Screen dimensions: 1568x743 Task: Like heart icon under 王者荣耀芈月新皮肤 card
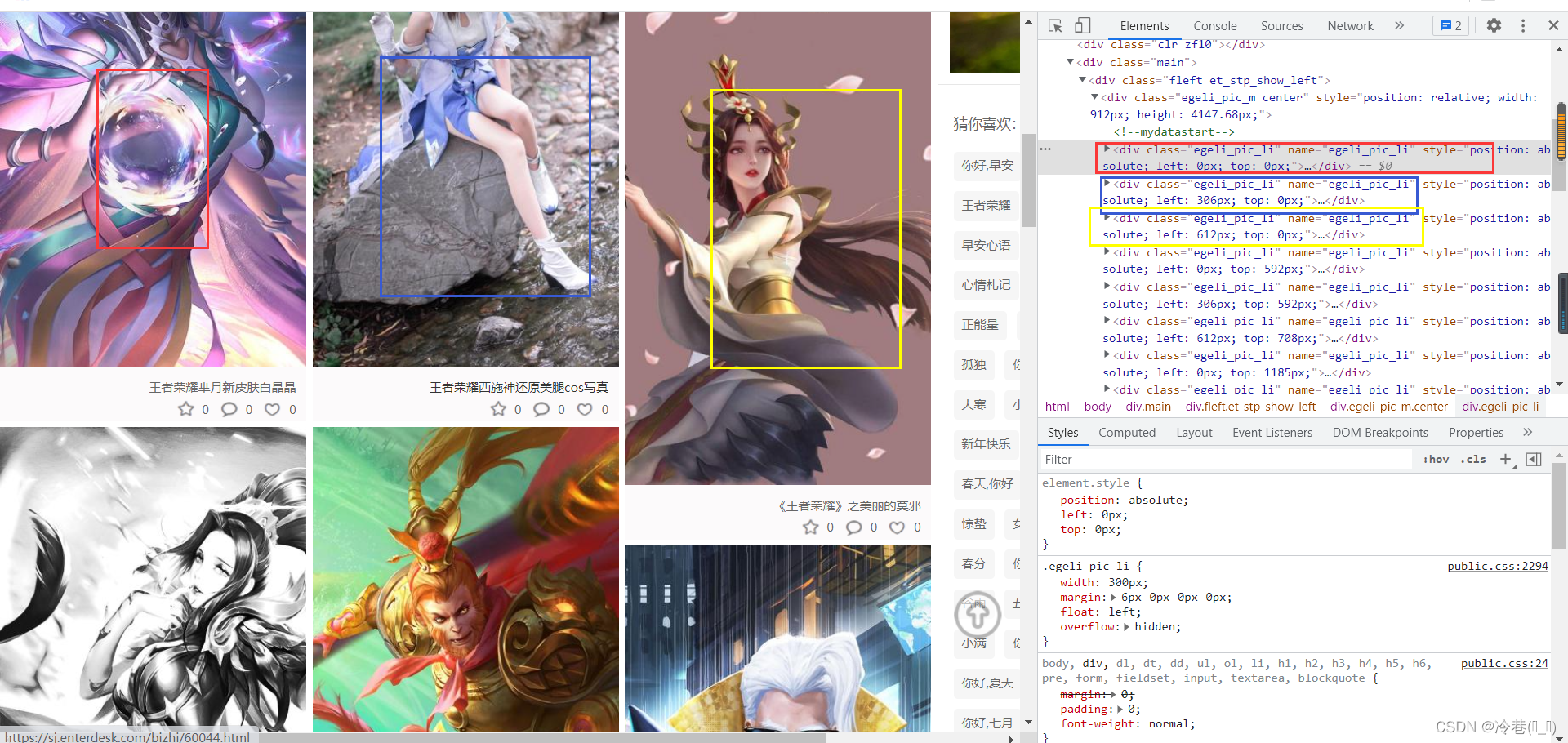[273, 409]
